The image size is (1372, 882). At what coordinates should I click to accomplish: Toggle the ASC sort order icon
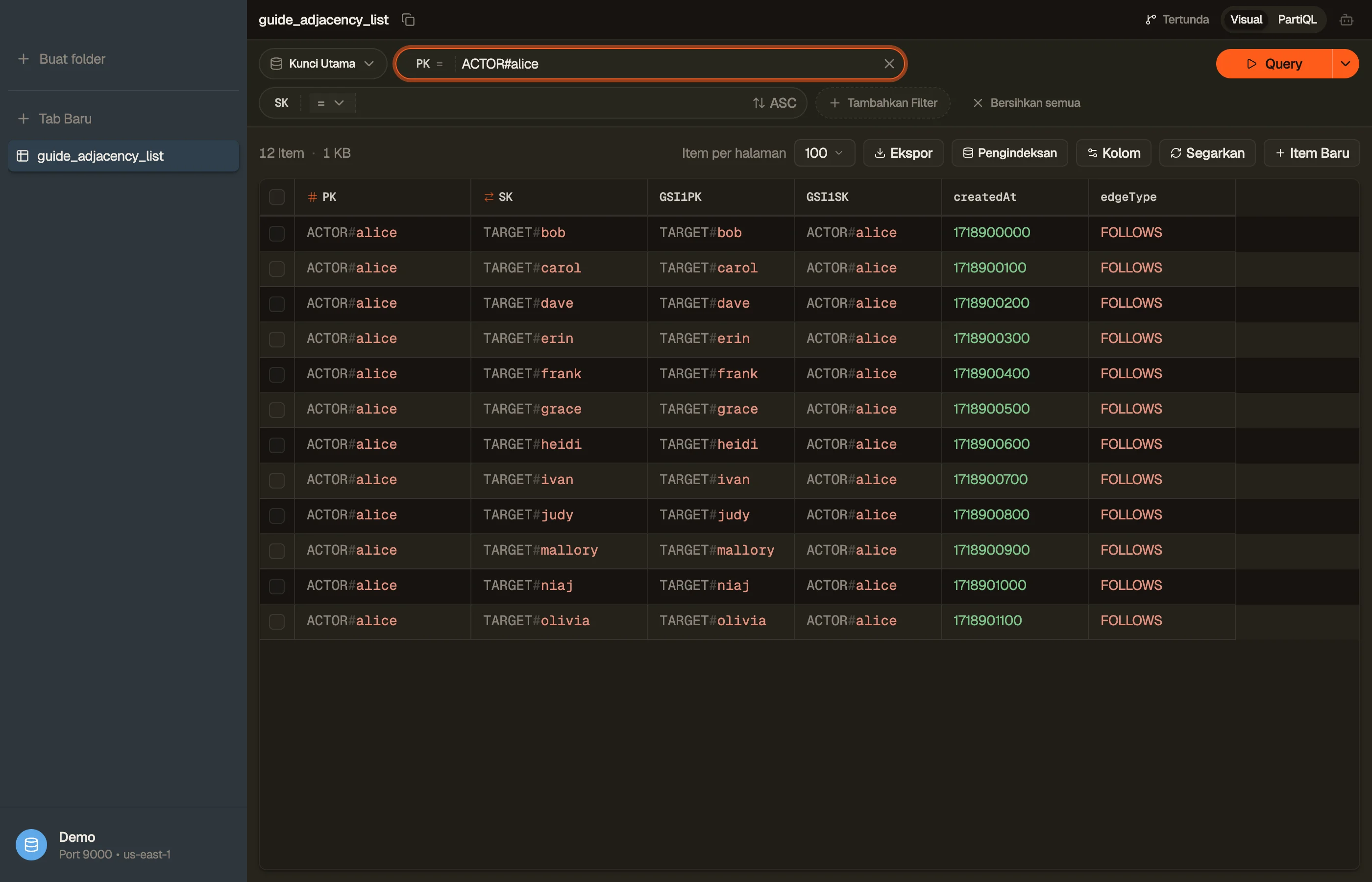pos(759,103)
